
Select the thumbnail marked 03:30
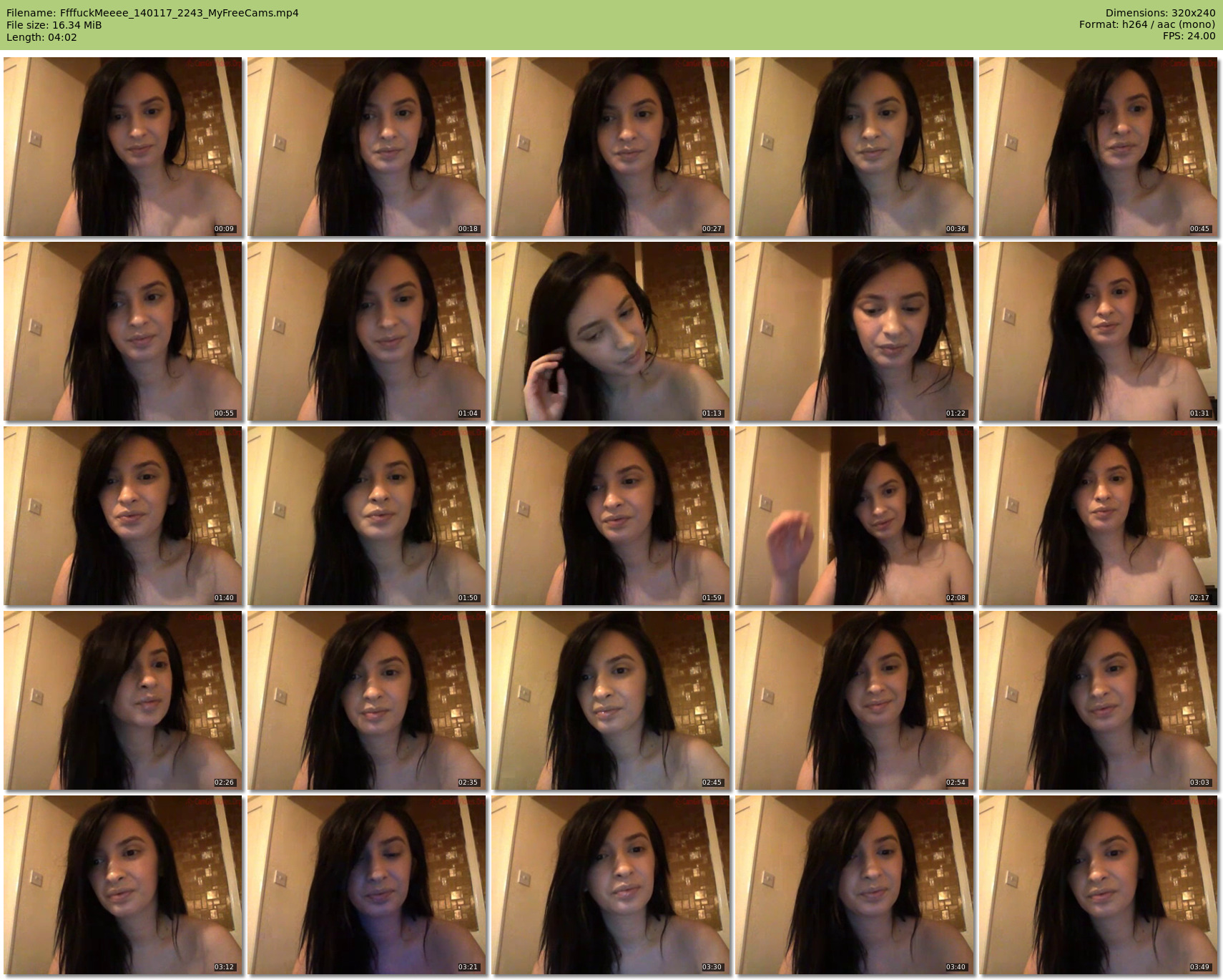click(x=611, y=885)
